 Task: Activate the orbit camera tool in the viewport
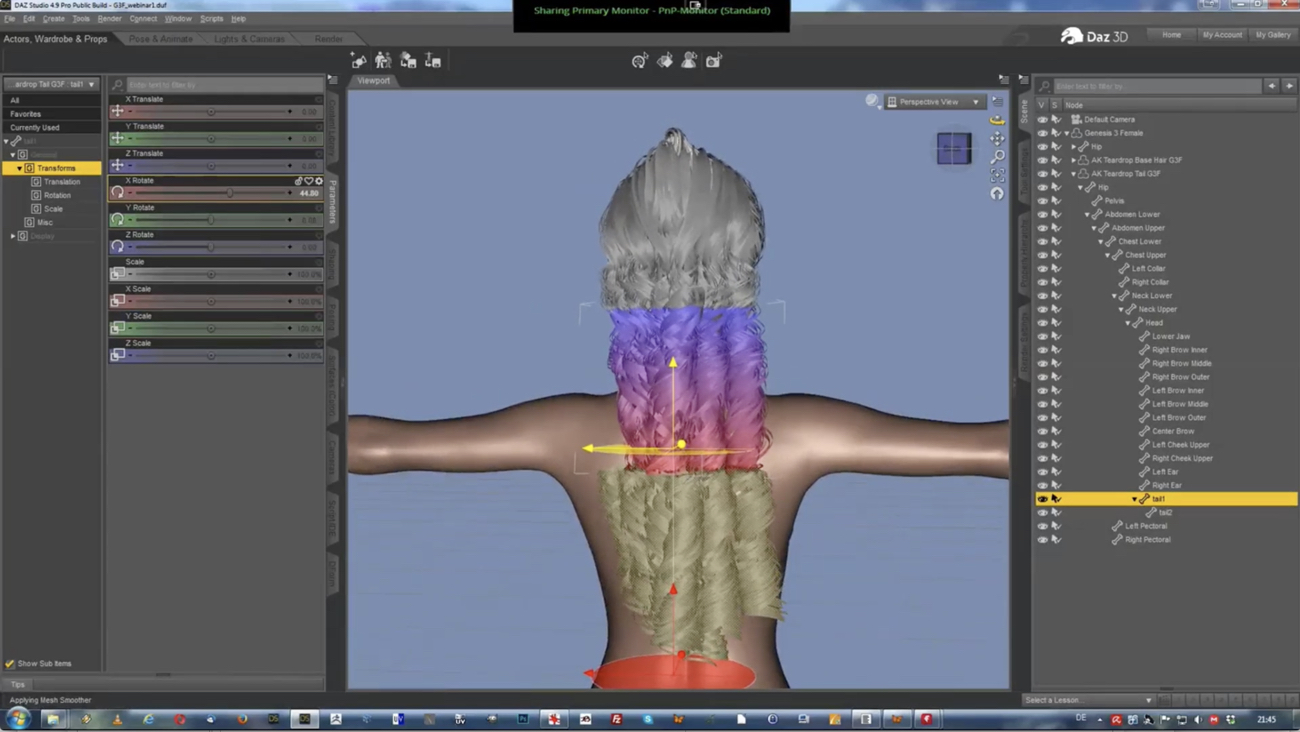coord(997,120)
